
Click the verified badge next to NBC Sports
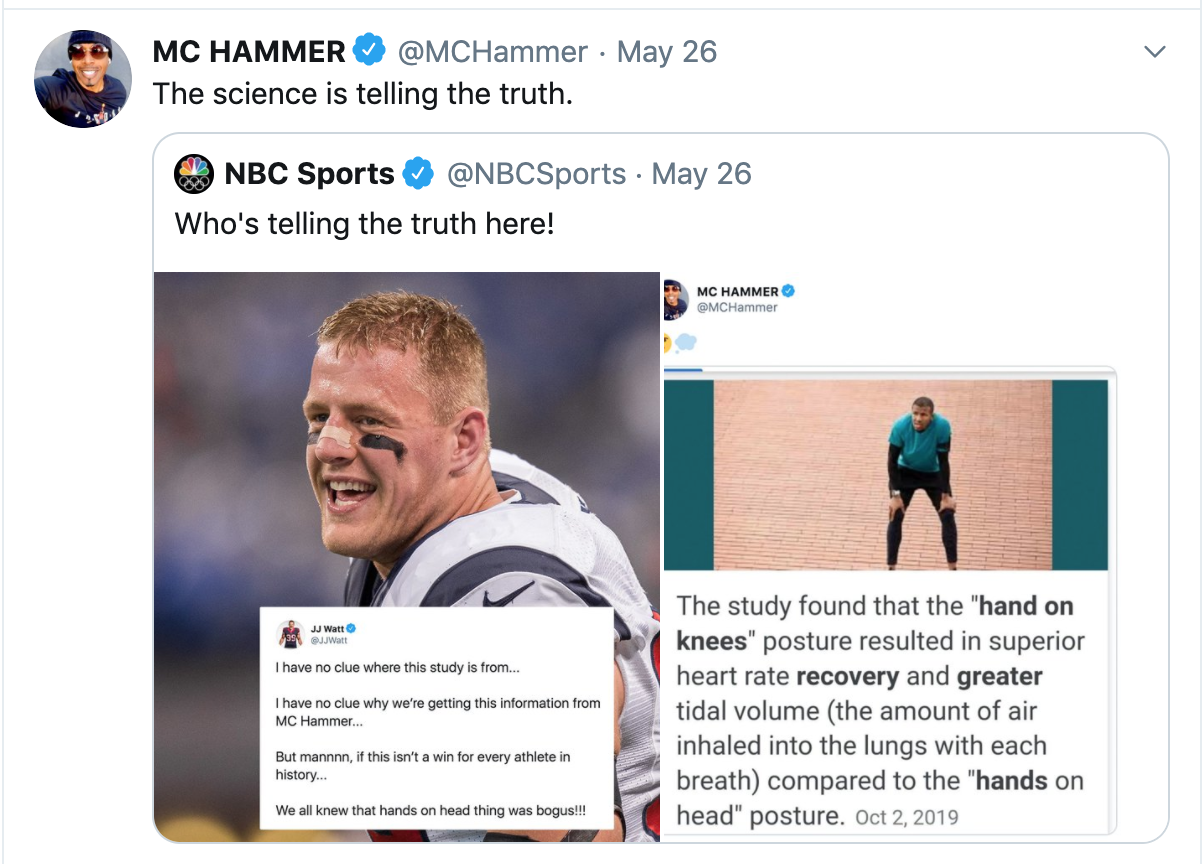[x=418, y=174]
